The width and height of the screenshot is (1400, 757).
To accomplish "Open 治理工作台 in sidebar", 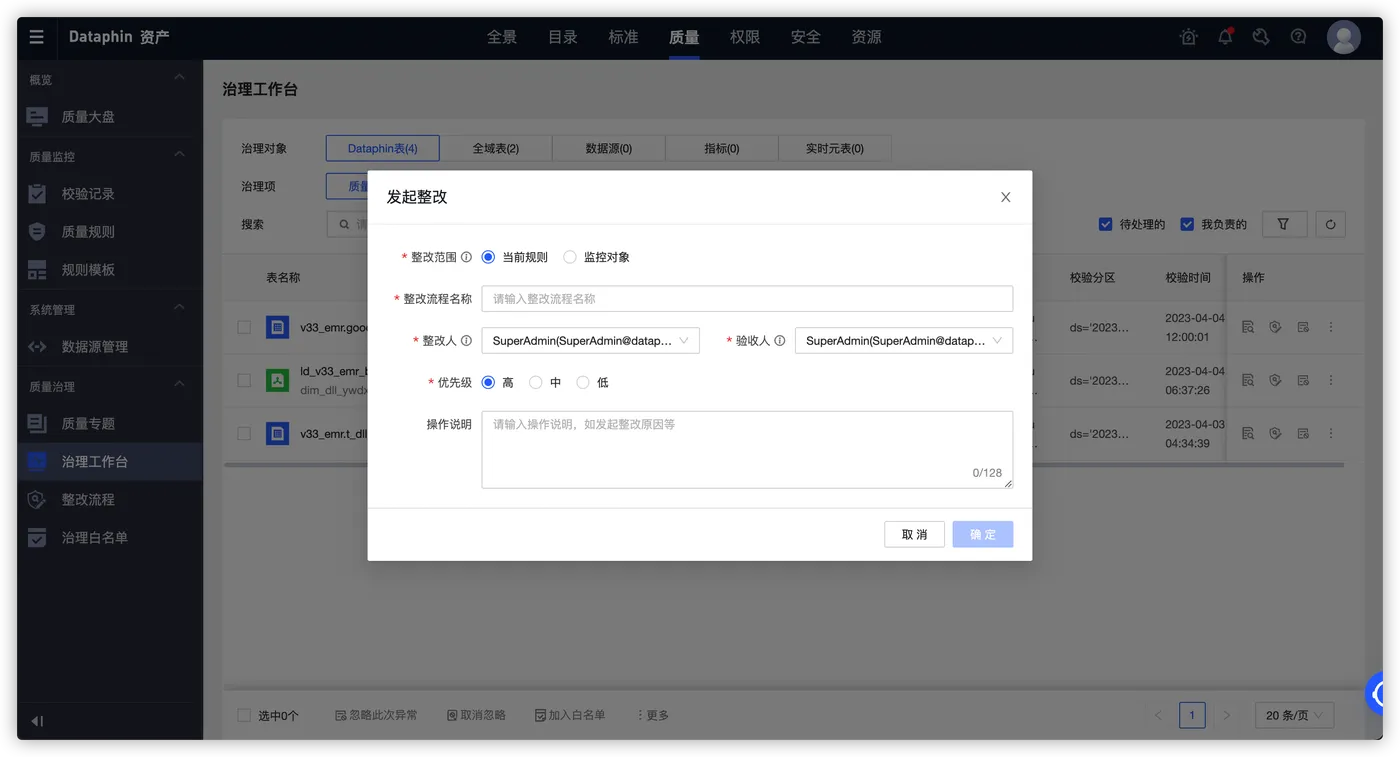I will pos(110,462).
